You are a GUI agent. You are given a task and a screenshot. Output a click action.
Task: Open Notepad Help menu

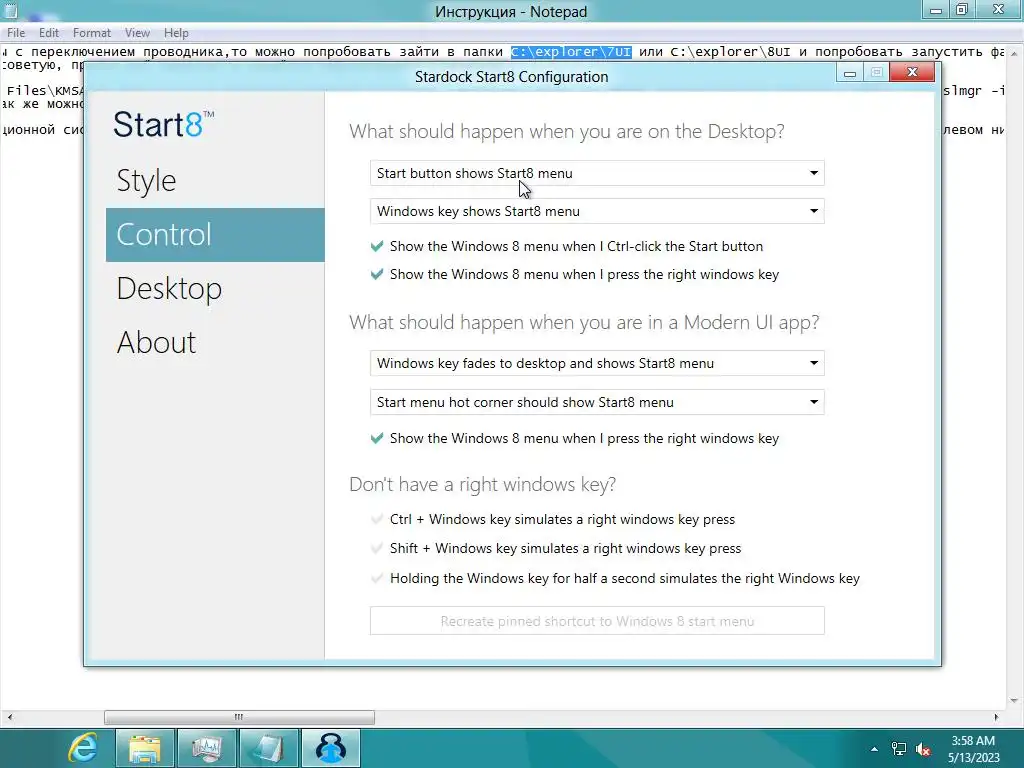pyautogui.click(x=176, y=33)
